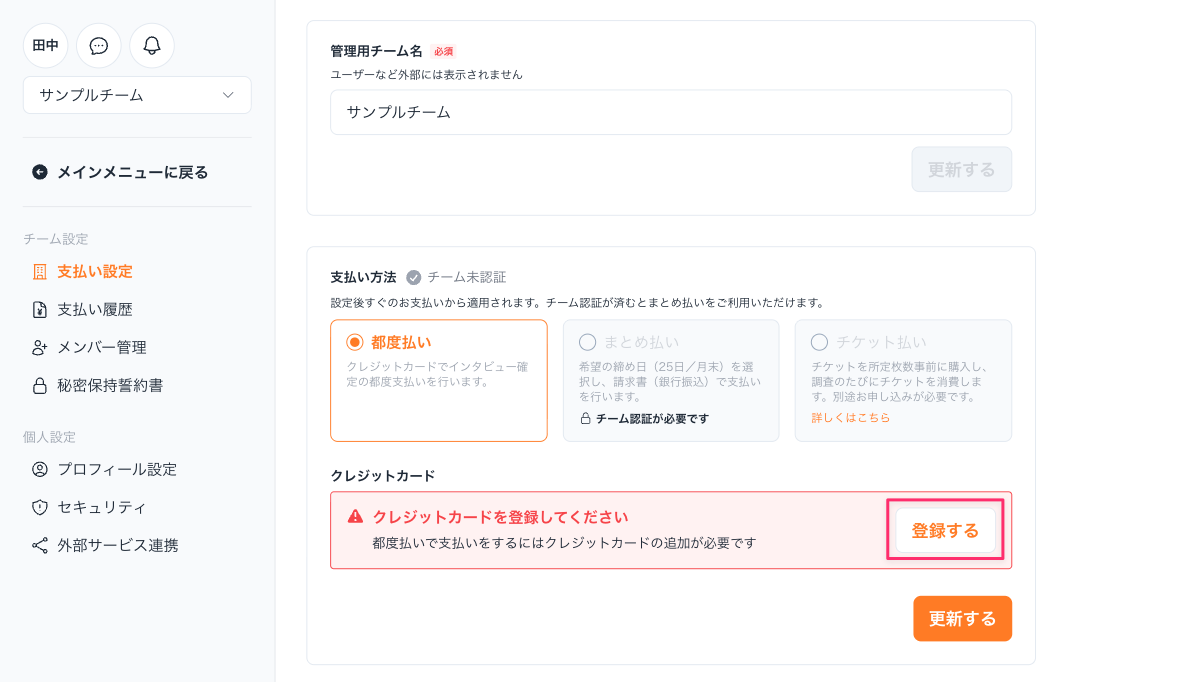Click the back arrow beside メインメニューに戻る

coord(40,172)
